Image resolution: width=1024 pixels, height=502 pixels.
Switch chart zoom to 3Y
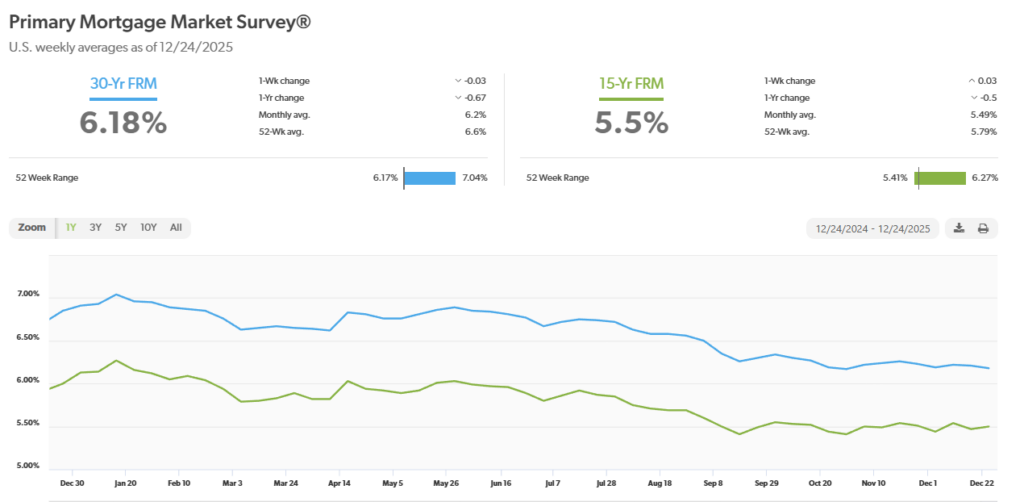coord(96,227)
